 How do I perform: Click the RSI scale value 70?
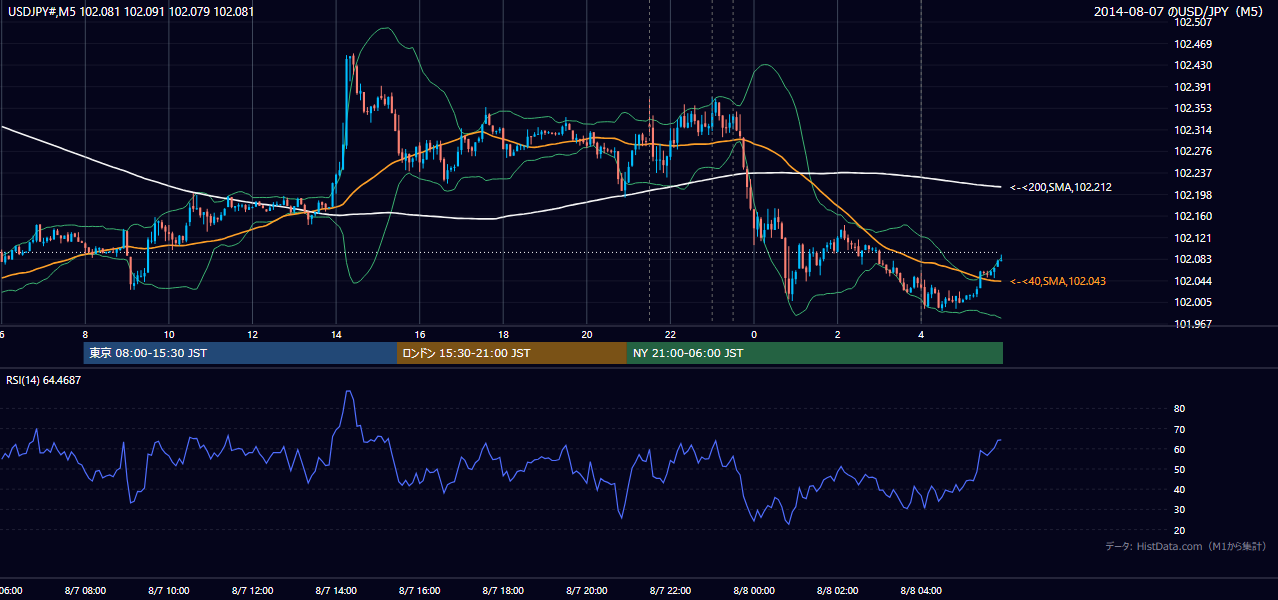point(1180,429)
